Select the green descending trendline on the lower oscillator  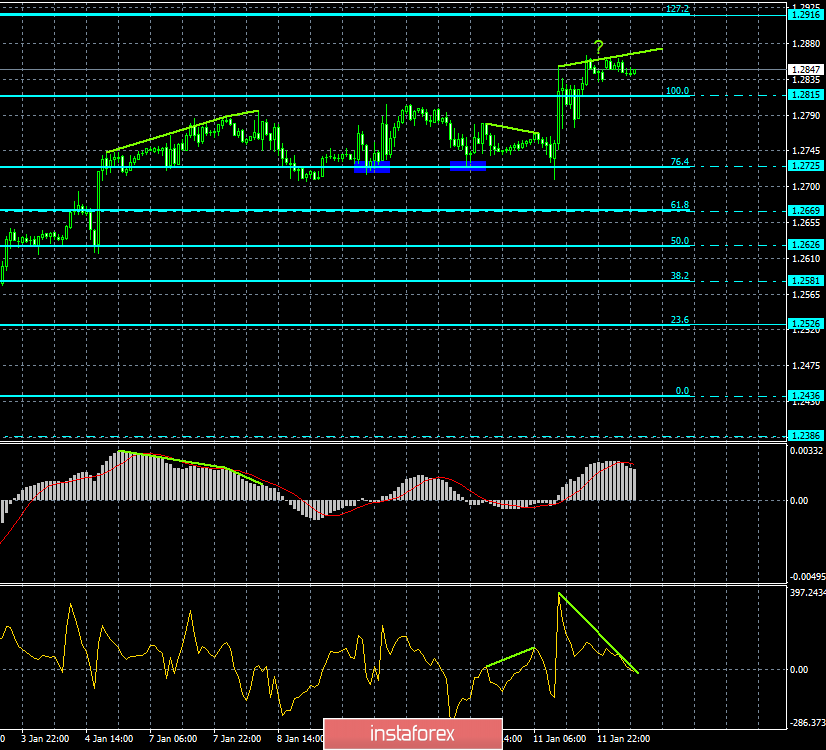[598, 633]
